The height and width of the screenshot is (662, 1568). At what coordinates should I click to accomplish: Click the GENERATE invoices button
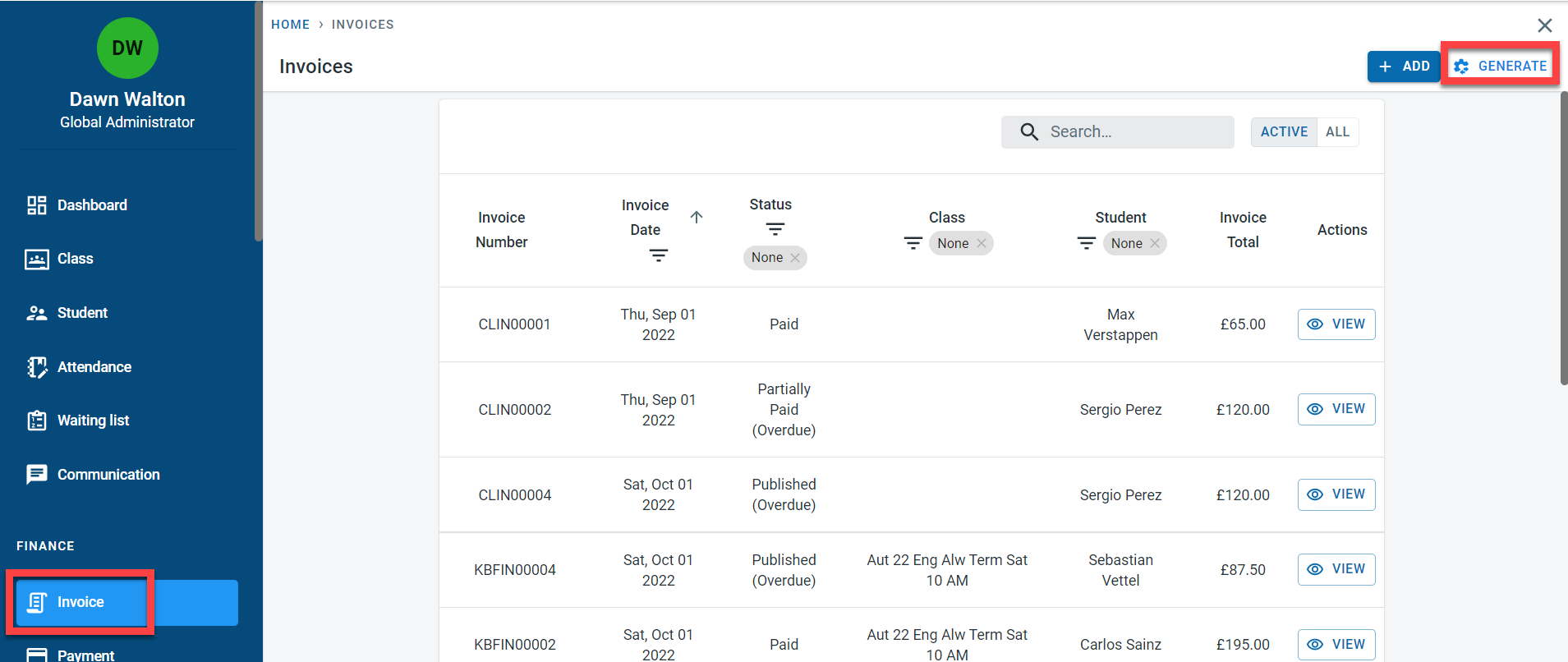(x=1500, y=67)
